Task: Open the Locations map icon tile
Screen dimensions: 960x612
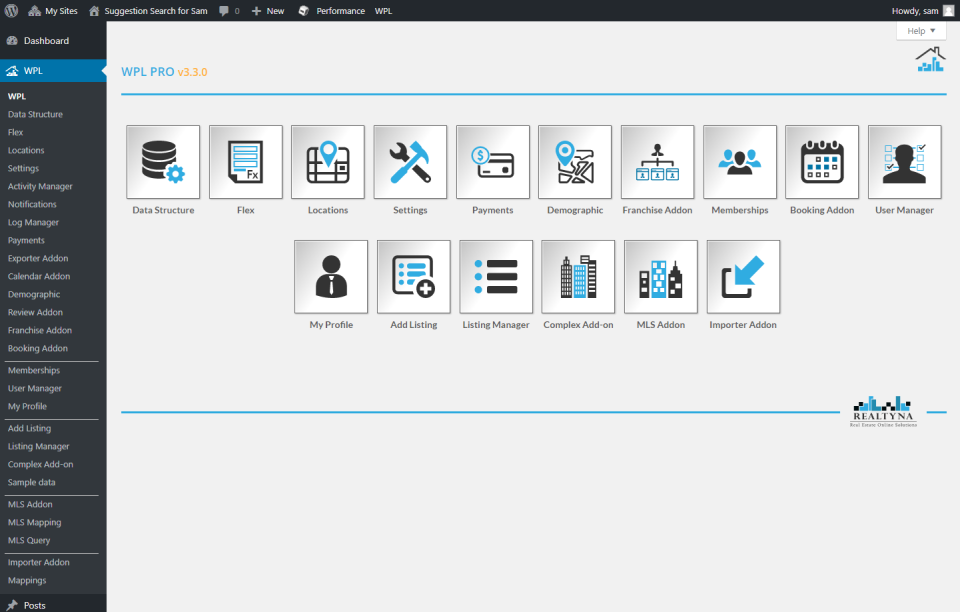Action: point(328,162)
